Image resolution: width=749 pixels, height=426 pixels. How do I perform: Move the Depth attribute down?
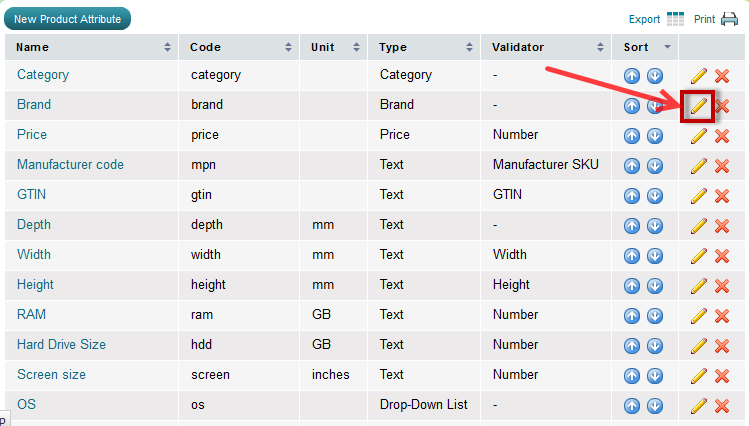tap(654, 226)
